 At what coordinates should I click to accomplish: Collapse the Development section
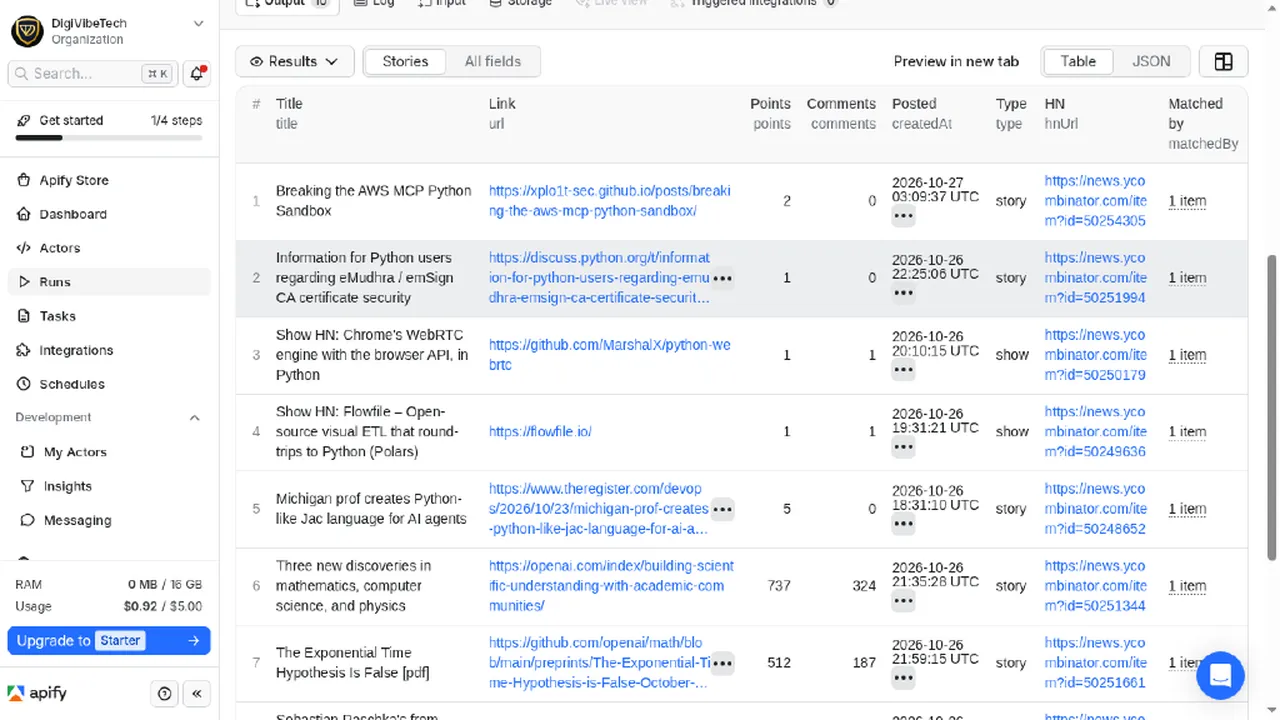pos(195,418)
